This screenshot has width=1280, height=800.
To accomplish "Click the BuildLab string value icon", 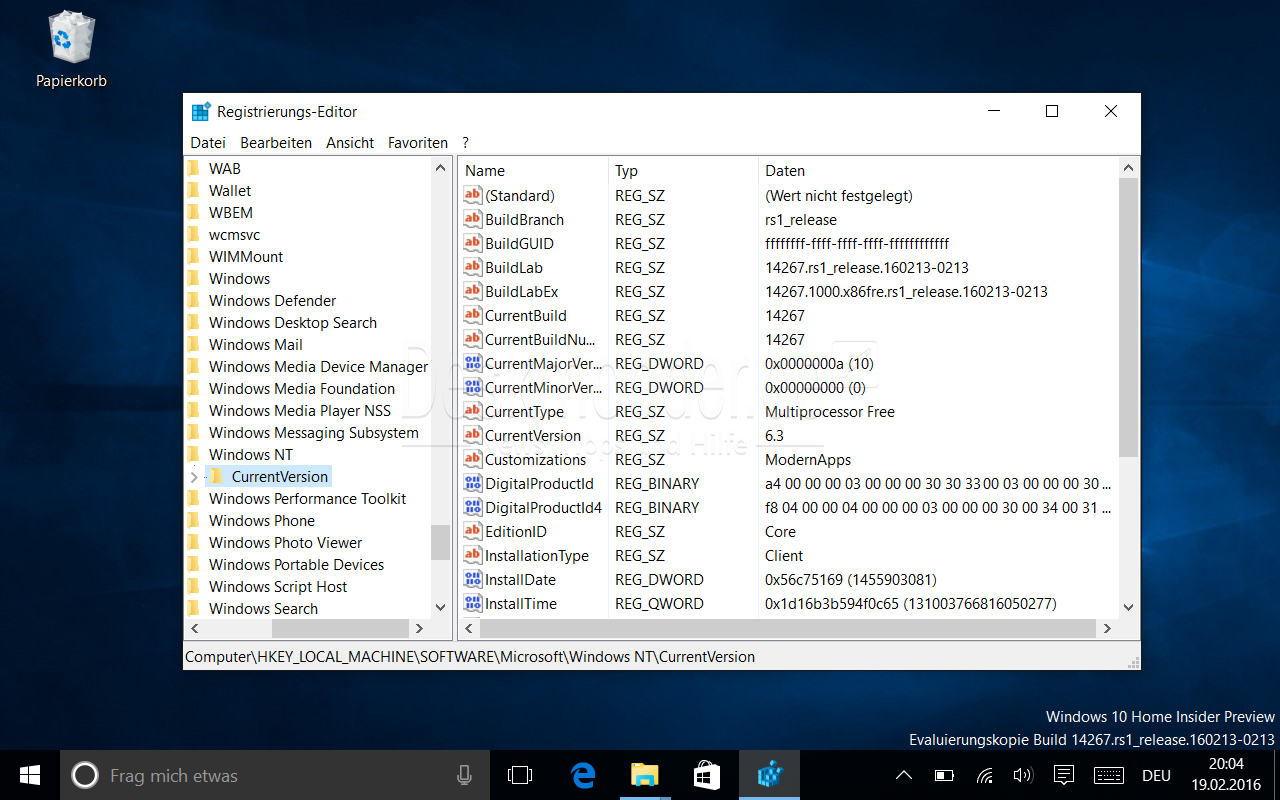I will tap(473, 268).
